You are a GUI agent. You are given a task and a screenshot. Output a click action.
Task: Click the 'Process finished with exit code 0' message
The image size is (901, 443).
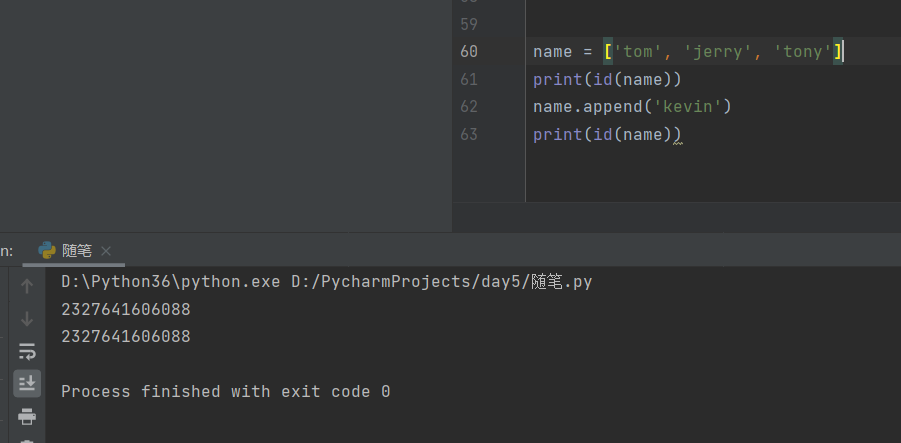pos(225,392)
